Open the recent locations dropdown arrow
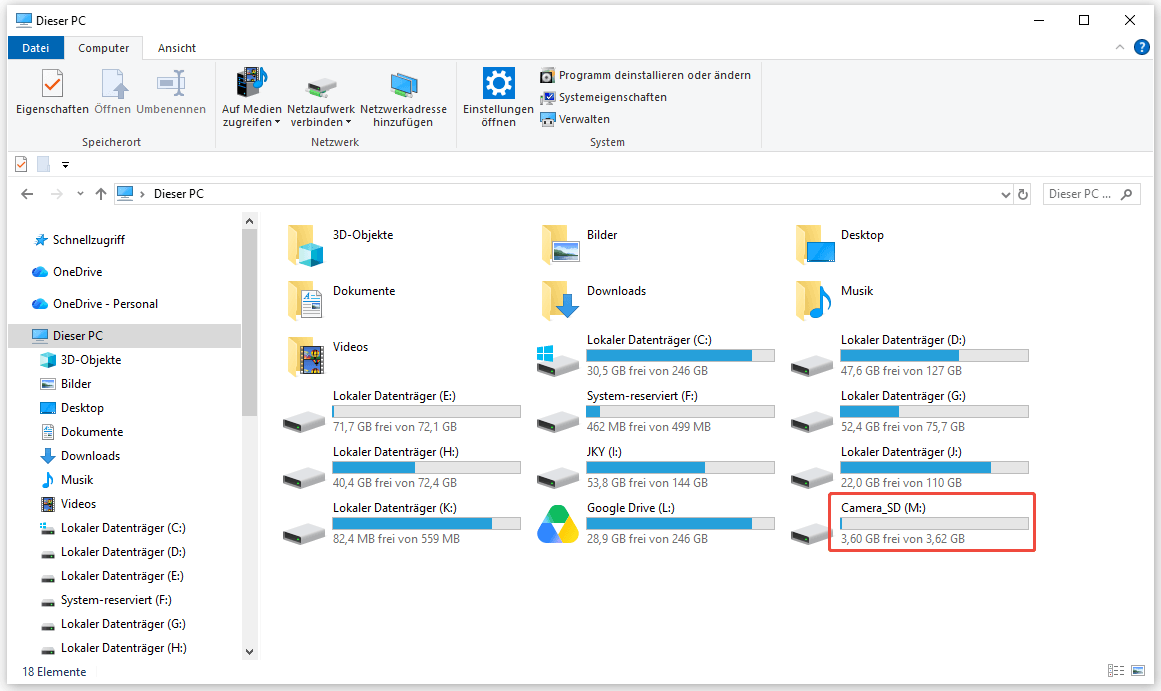 coord(80,194)
